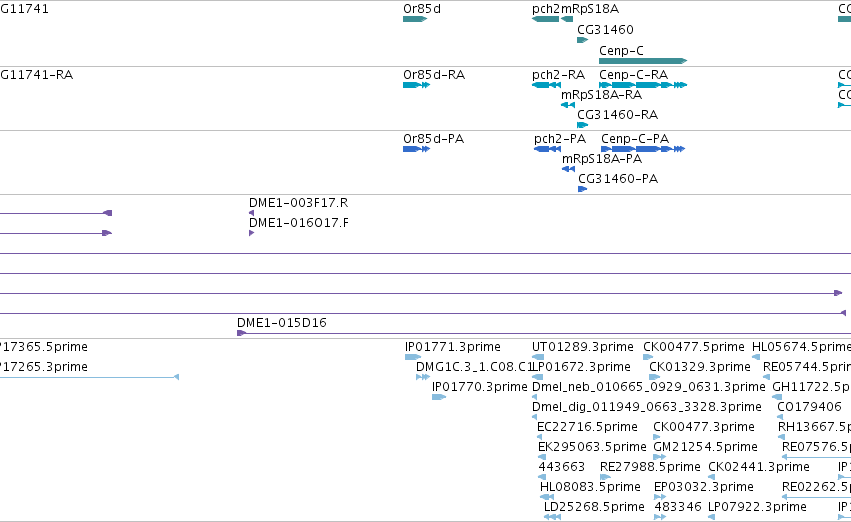Click the Cenp-C gene label
This screenshot has width=851, height=522.
coord(621,51)
